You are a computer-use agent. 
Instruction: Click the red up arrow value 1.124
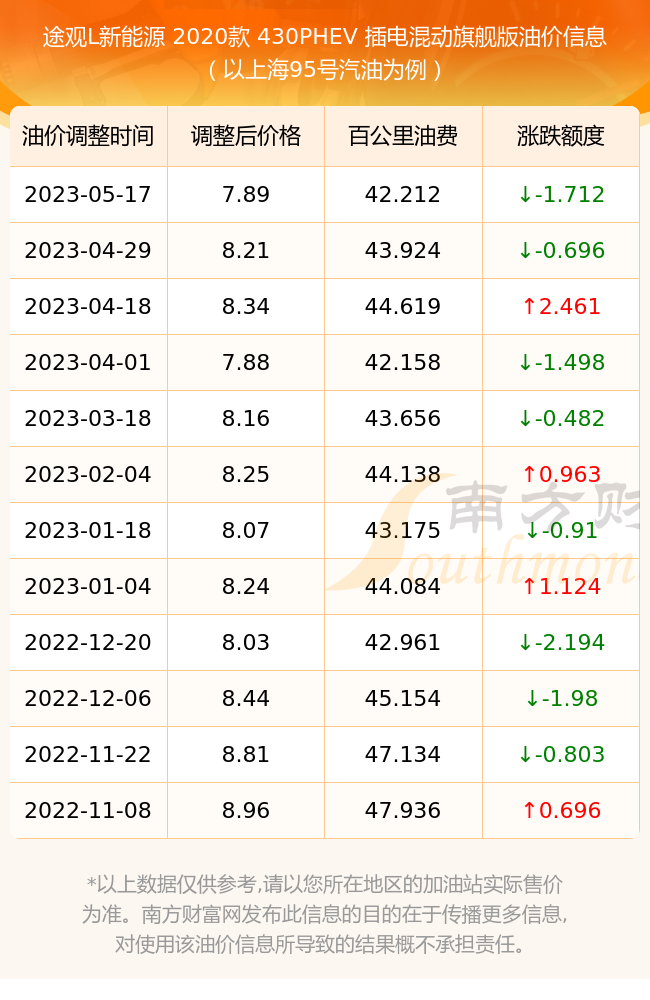tap(561, 586)
